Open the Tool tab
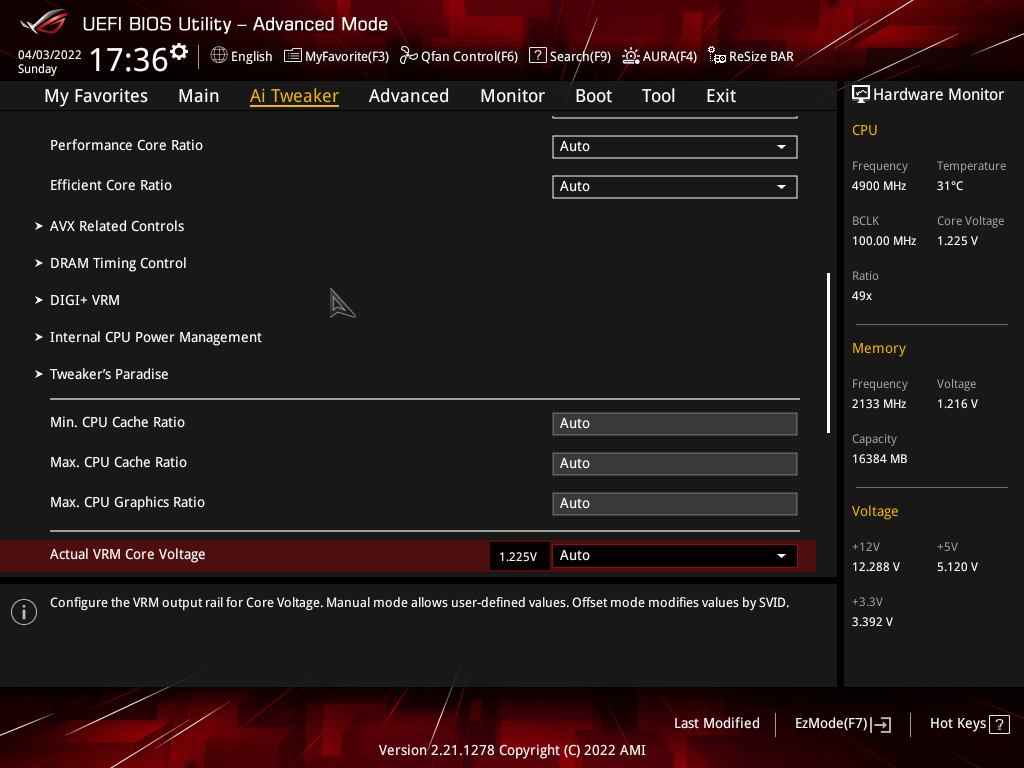 pos(658,96)
